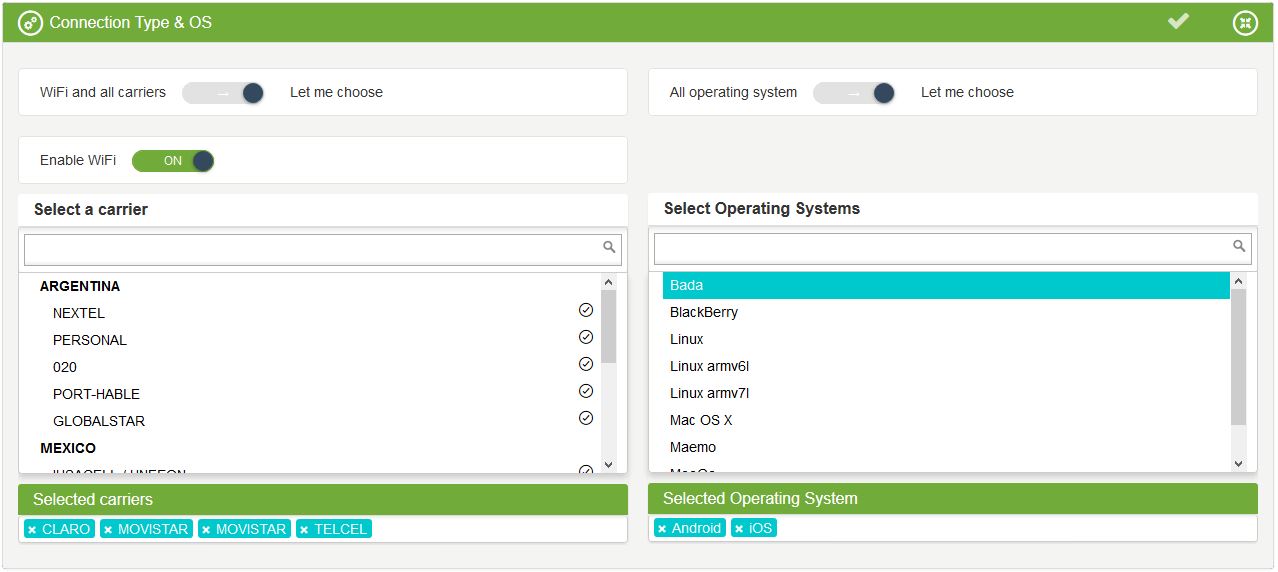This screenshot has width=1278, height=572.
Task: Toggle the WiFi and all carriers switch
Action: tap(223, 93)
